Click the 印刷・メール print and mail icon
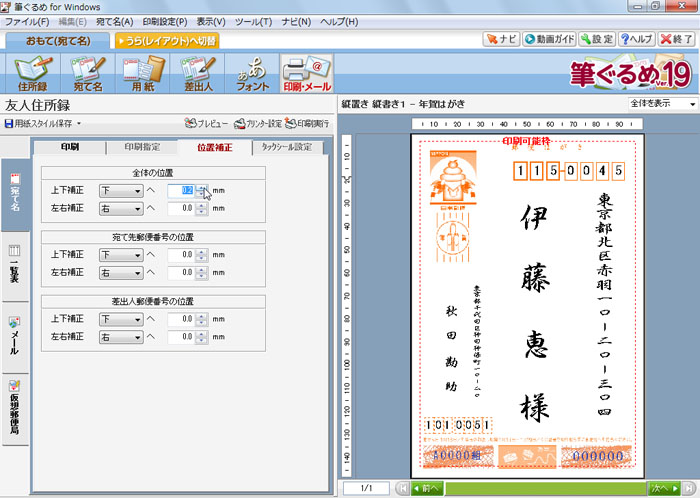This screenshot has width=700, height=498. (306, 74)
